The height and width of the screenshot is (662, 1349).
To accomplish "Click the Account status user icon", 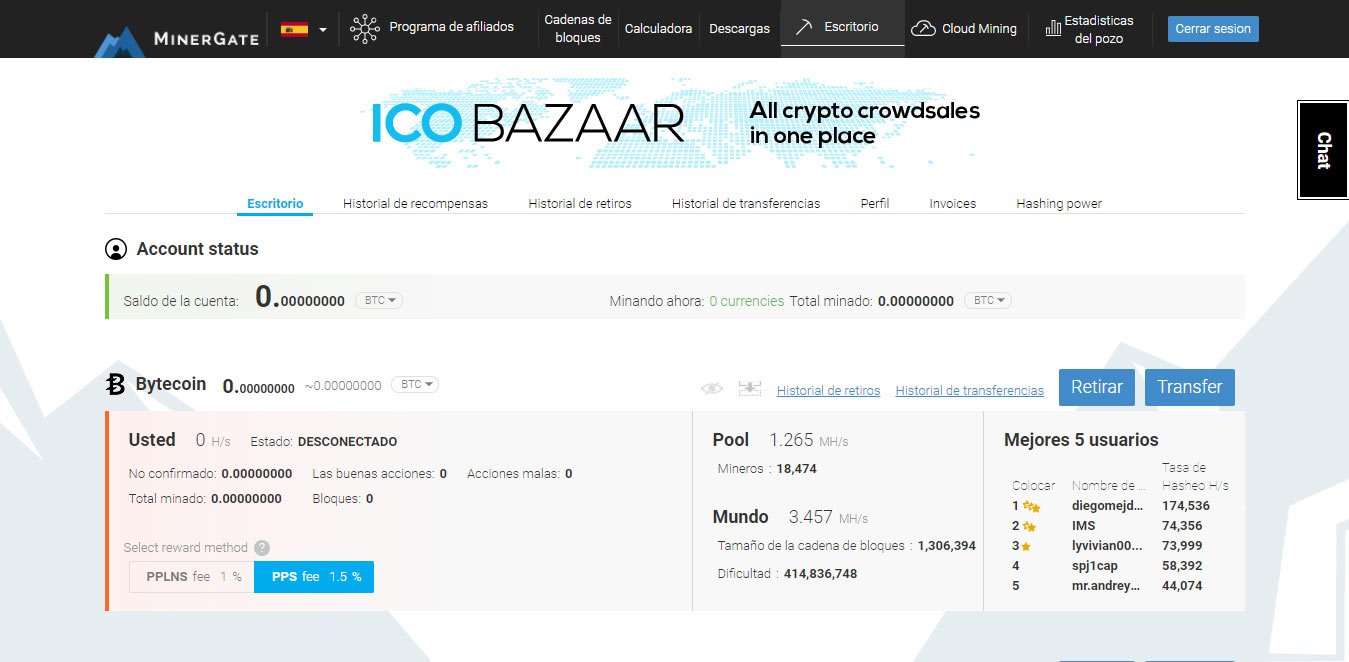I will tap(117, 249).
